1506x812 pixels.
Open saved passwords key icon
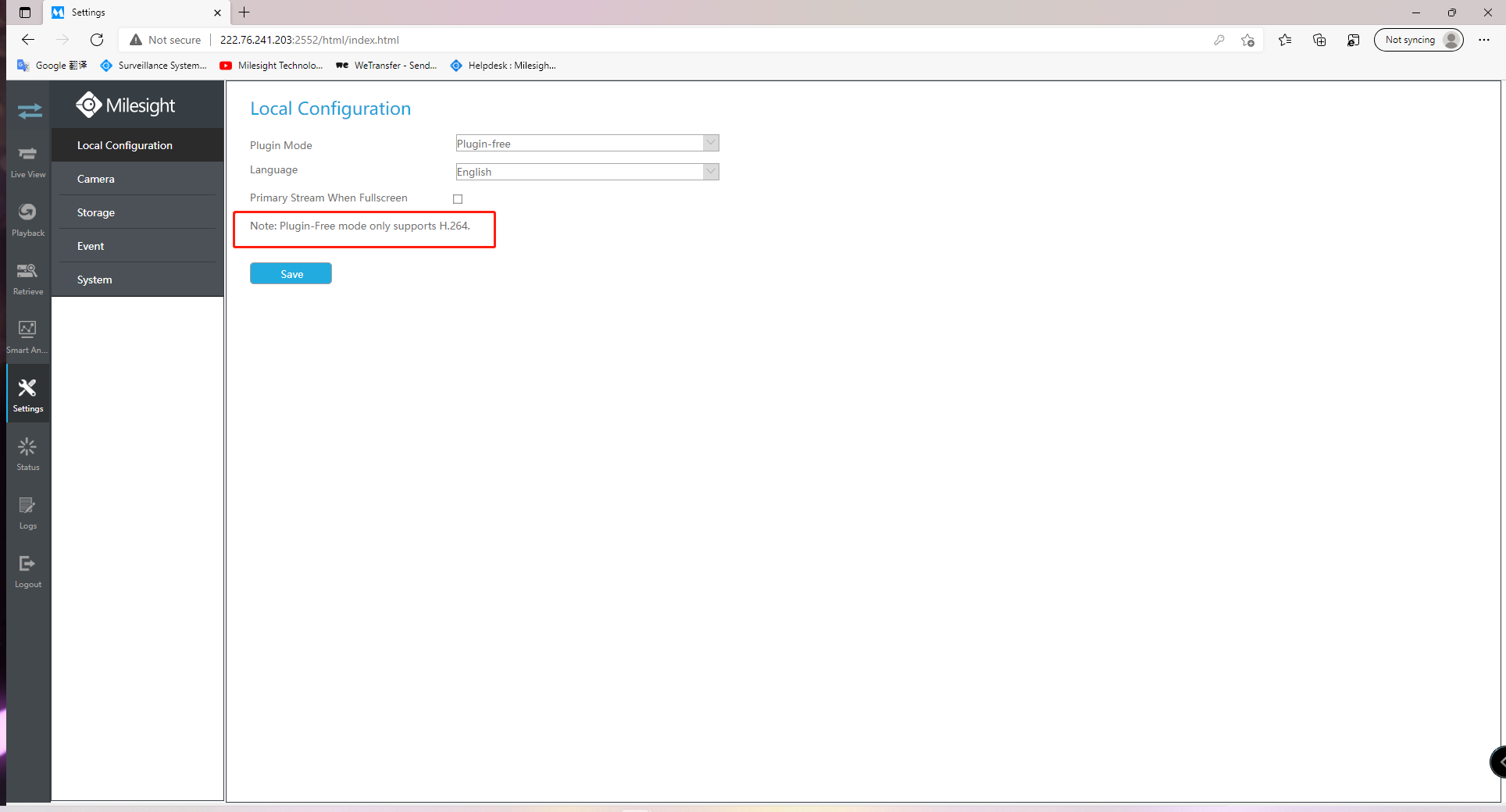[1219, 40]
